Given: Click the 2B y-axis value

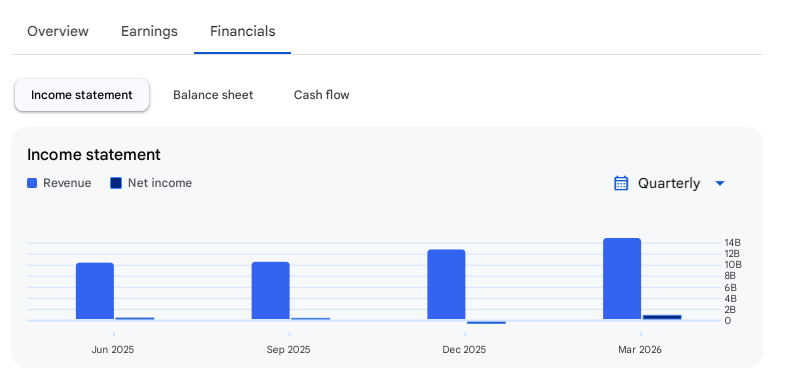Looking at the screenshot, I should 730,309.
